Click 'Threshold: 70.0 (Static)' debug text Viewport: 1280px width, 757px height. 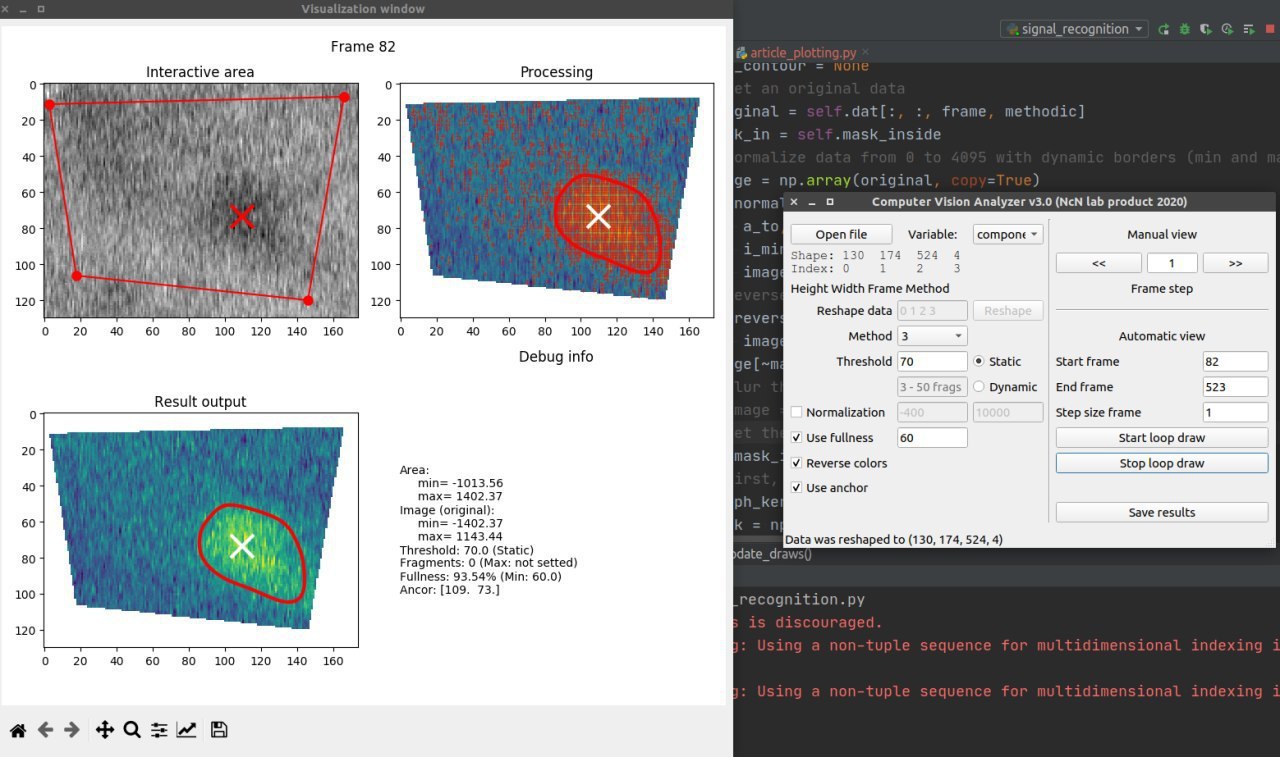click(466, 550)
